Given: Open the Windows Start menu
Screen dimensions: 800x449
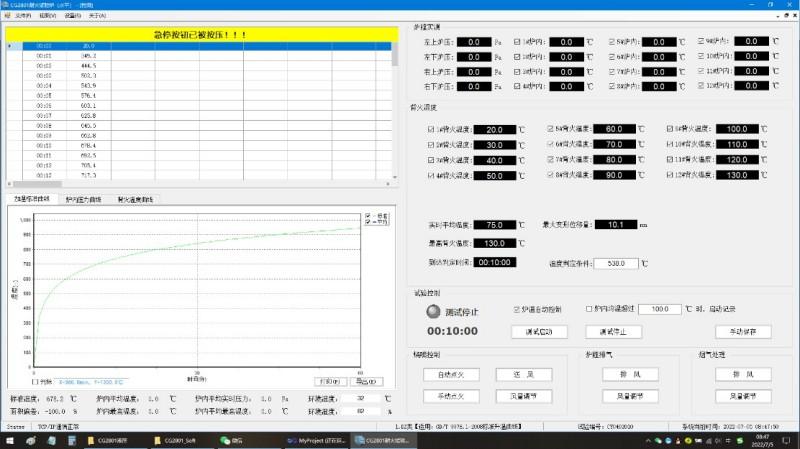Looking at the screenshot, I should coord(9,440).
